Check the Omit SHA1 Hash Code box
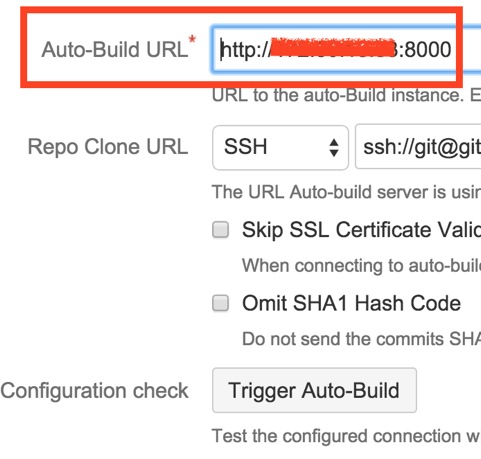This screenshot has width=481, height=459. (220, 303)
